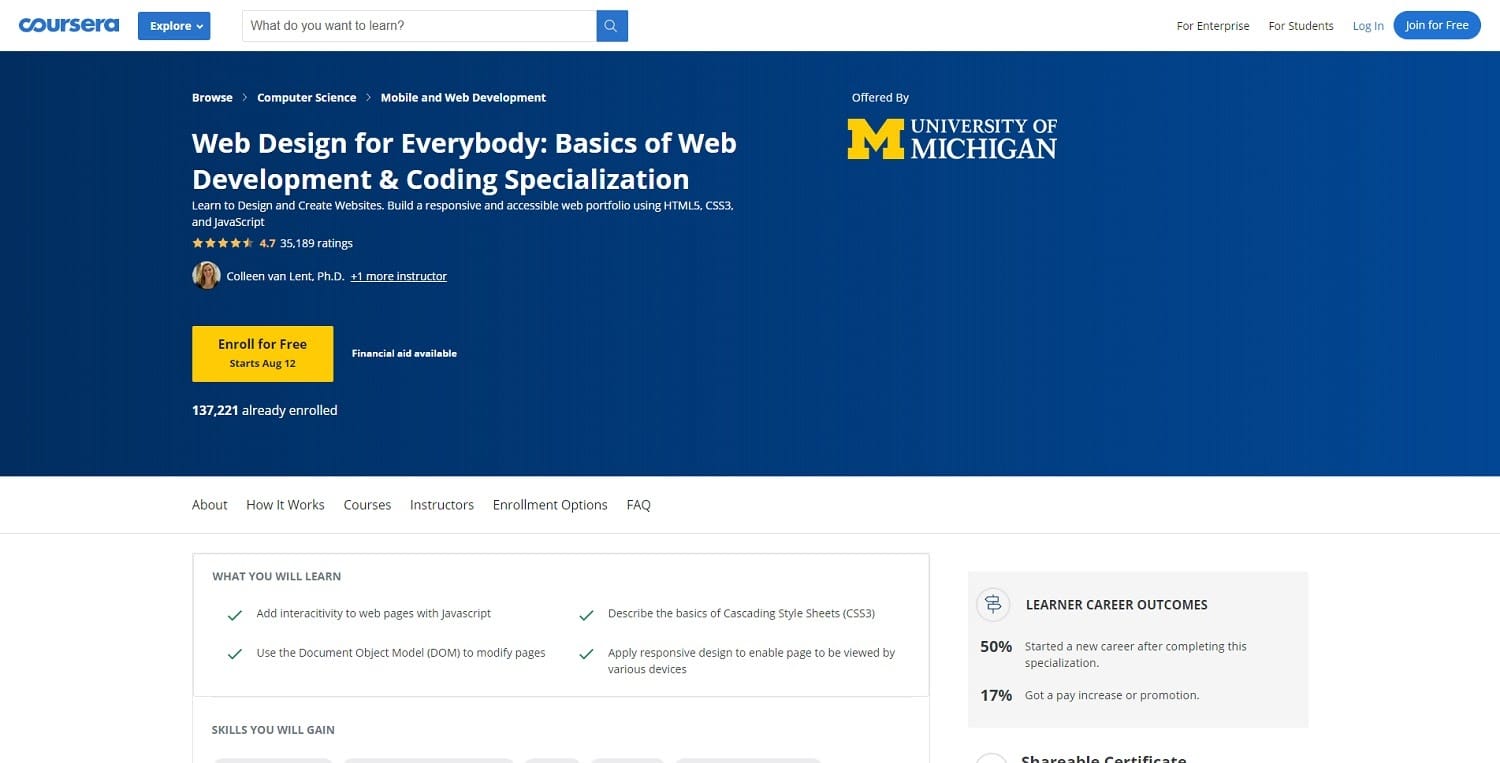Image resolution: width=1500 pixels, height=763 pixels.
Task: Click the blue search magnifier icon
Action: point(611,26)
